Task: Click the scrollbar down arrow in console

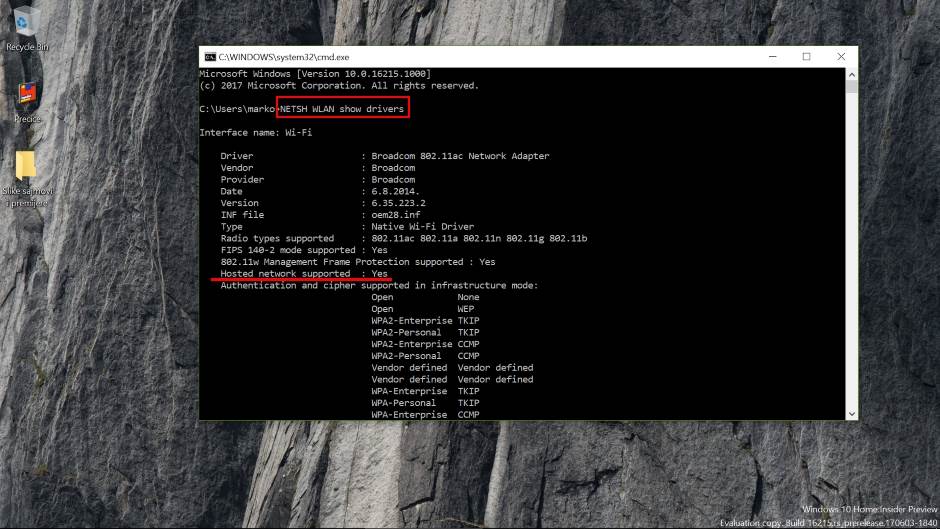Action: [852, 413]
